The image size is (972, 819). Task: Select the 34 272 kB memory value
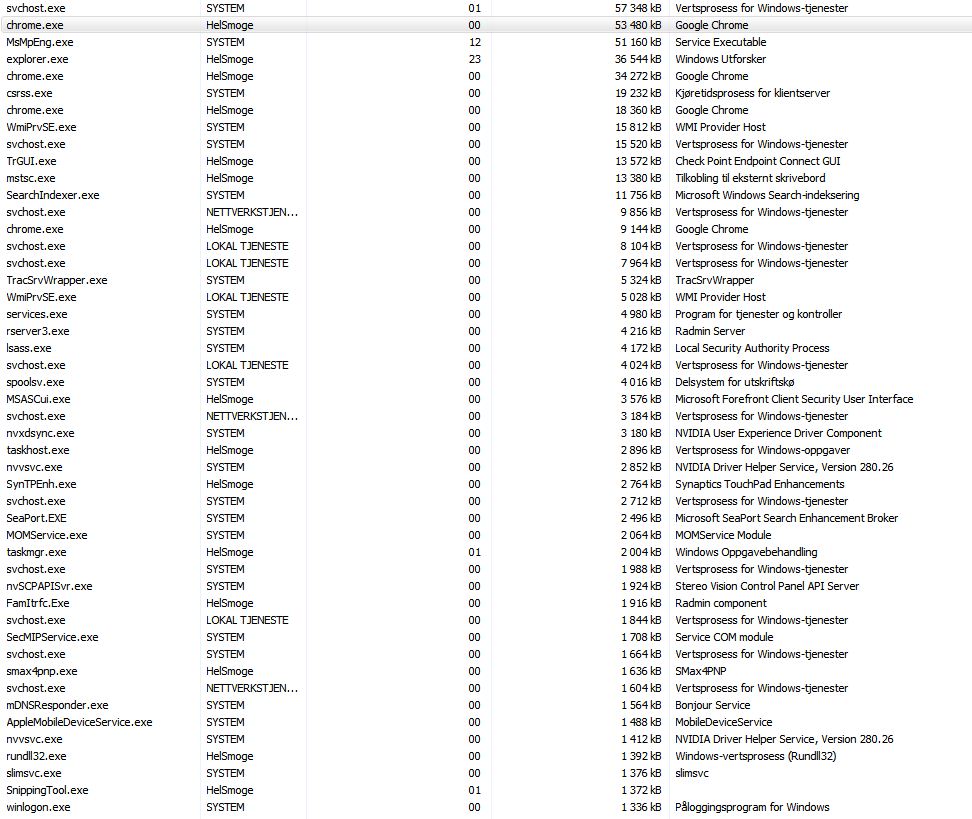[638, 76]
